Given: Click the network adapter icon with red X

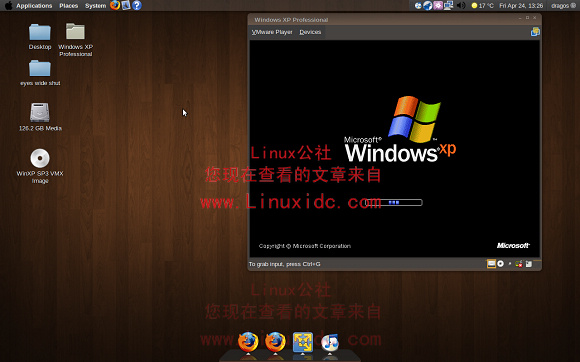Looking at the screenshot, I should [x=519, y=264].
